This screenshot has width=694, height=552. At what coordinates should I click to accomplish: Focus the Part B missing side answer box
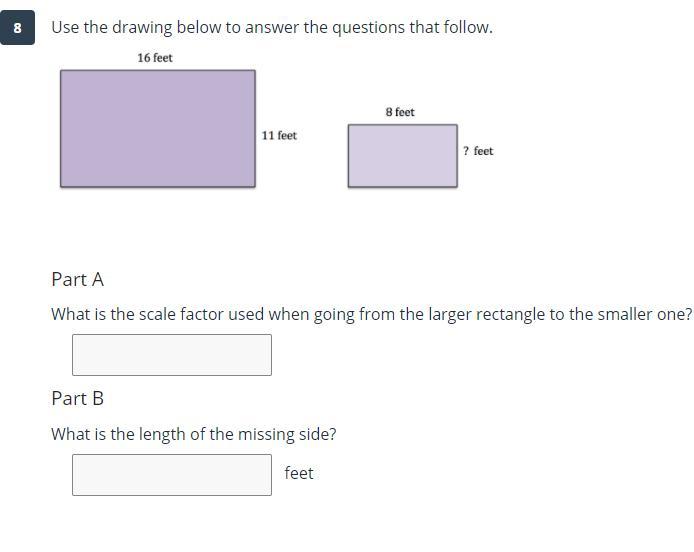point(171,475)
